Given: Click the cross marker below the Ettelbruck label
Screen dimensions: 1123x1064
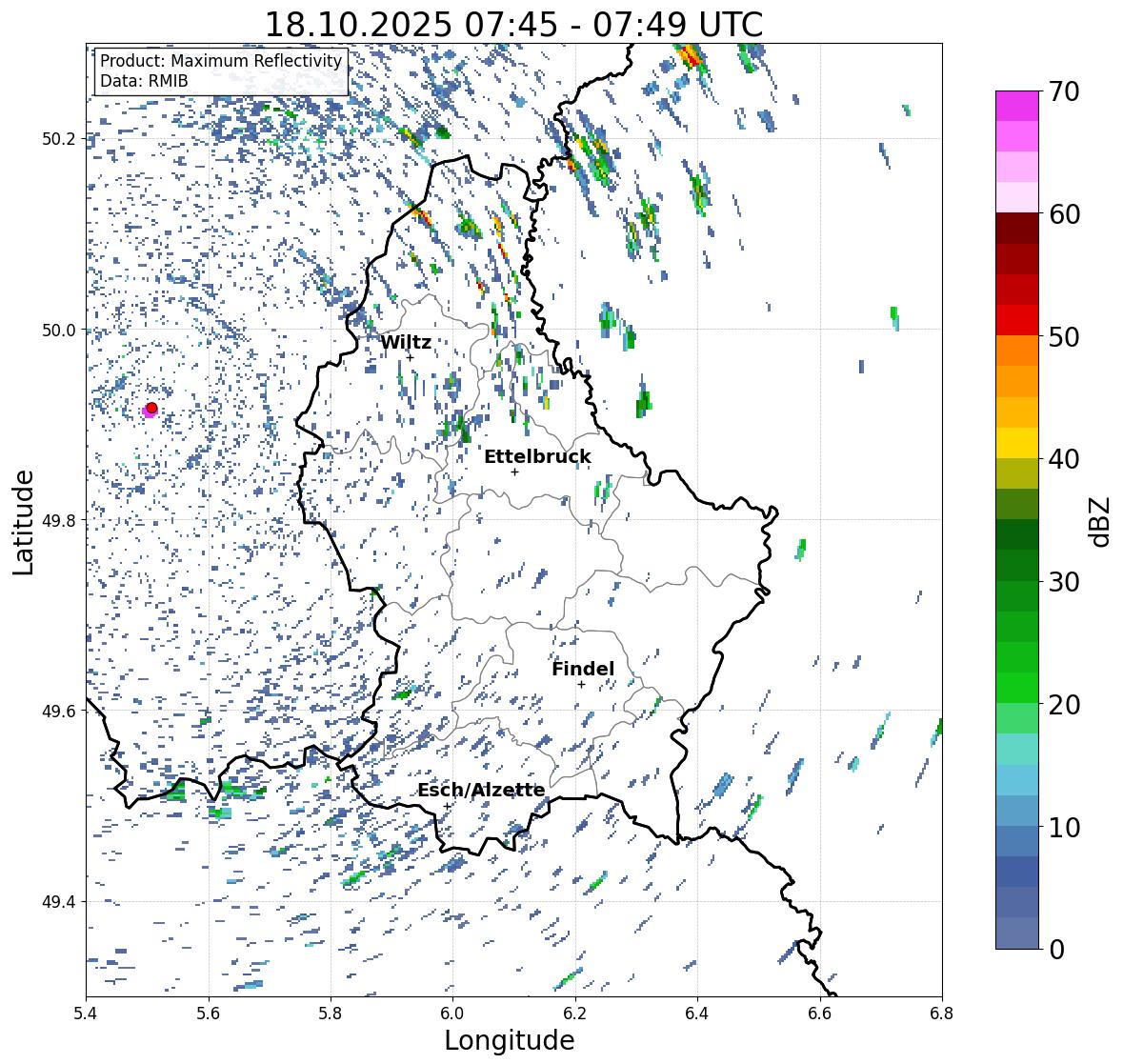Looking at the screenshot, I should (514, 472).
